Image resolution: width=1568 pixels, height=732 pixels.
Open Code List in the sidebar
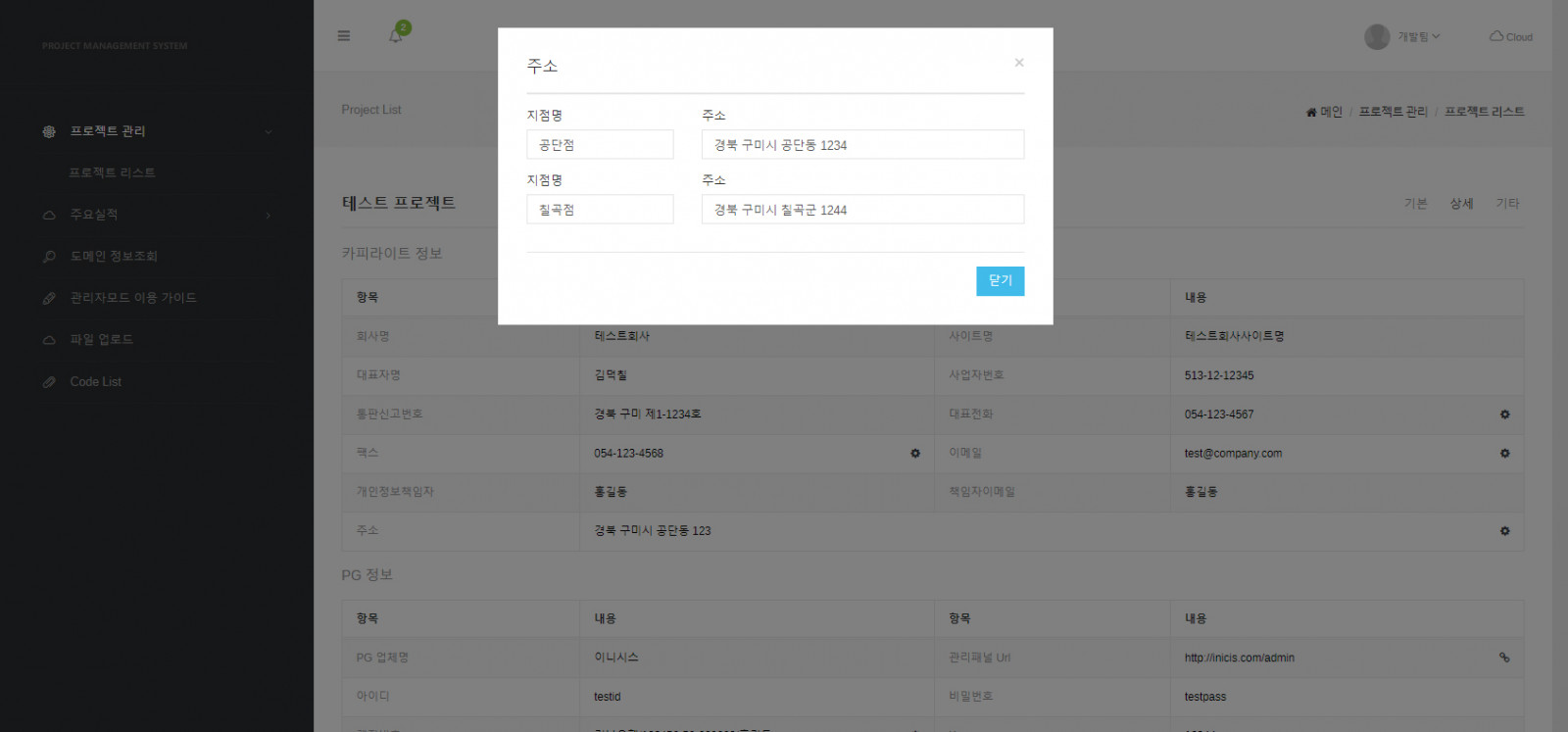click(96, 382)
